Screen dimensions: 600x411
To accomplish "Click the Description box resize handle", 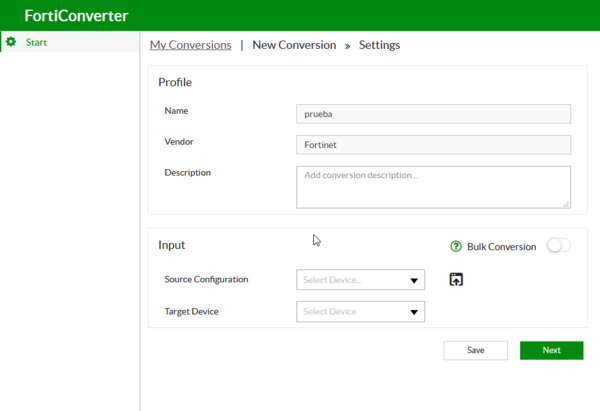I will click(x=566, y=204).
